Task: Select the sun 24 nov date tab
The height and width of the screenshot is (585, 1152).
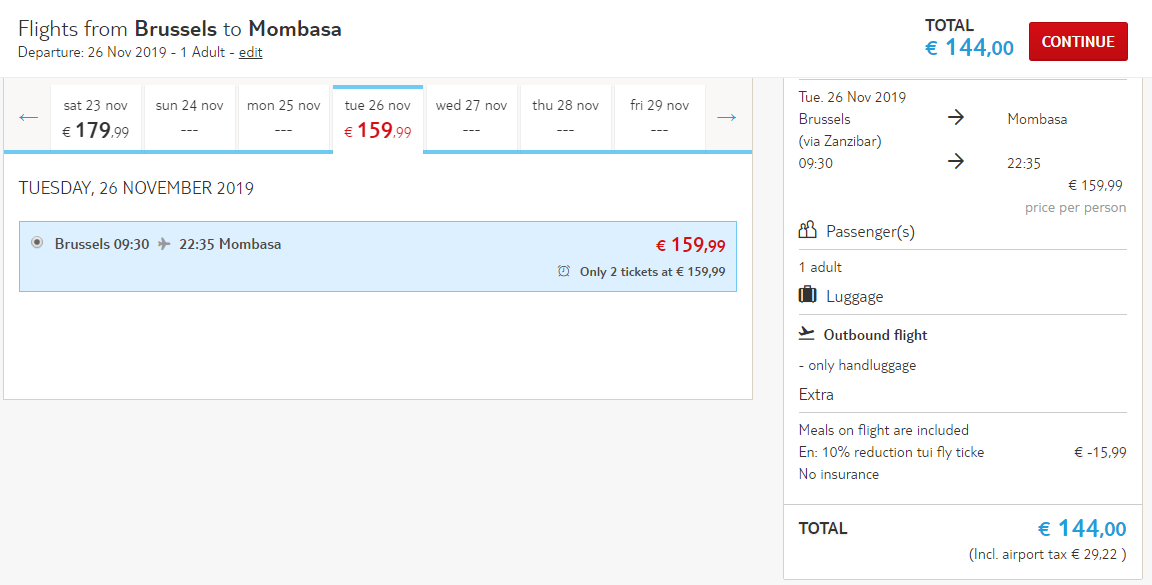Action: pos(190,118)
